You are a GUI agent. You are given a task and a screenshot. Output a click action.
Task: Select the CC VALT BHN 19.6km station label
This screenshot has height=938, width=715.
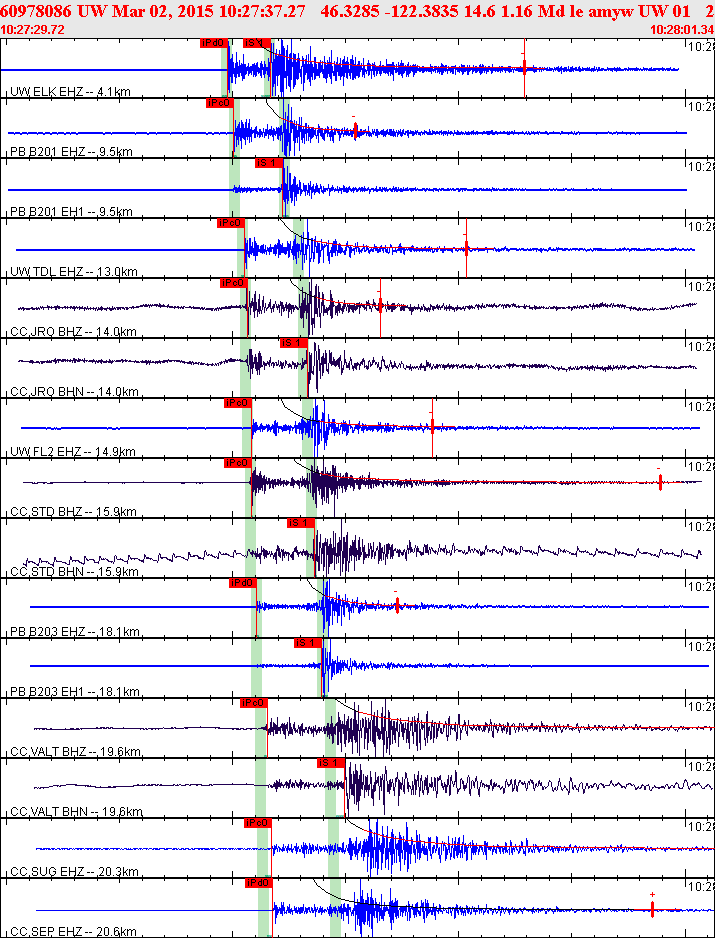click(x=77, y=812)
